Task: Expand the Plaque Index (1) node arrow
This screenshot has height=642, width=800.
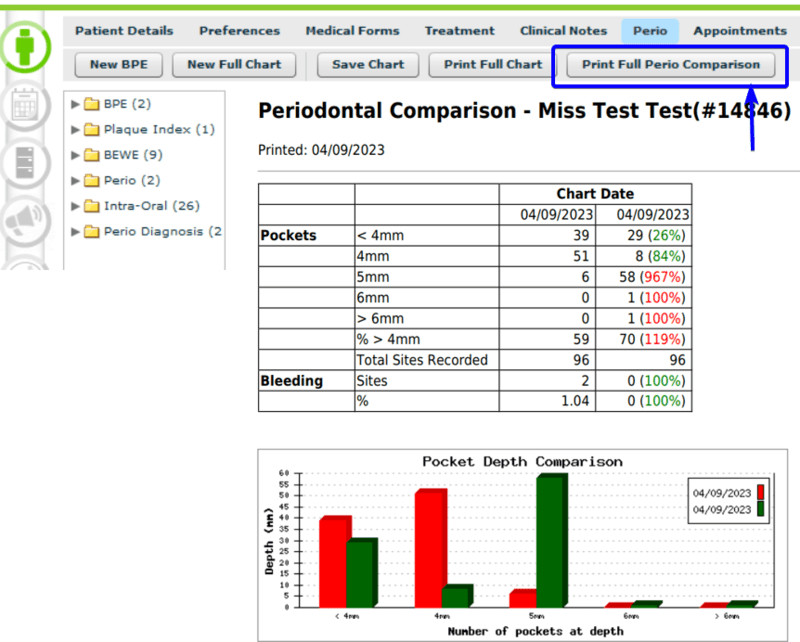Action: (75, 130)
